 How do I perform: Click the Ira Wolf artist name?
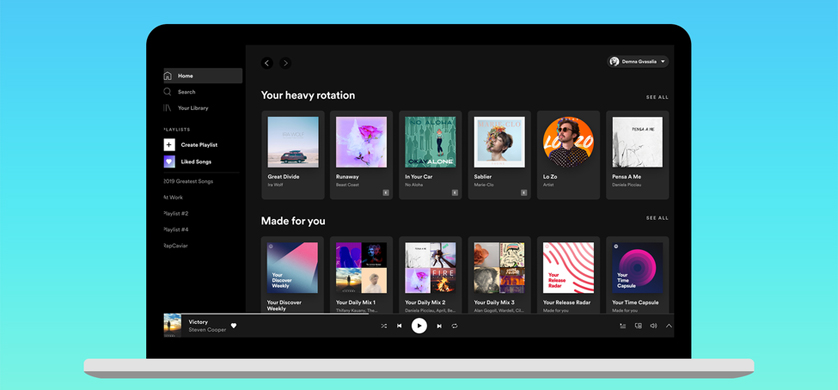click(275, 185)
